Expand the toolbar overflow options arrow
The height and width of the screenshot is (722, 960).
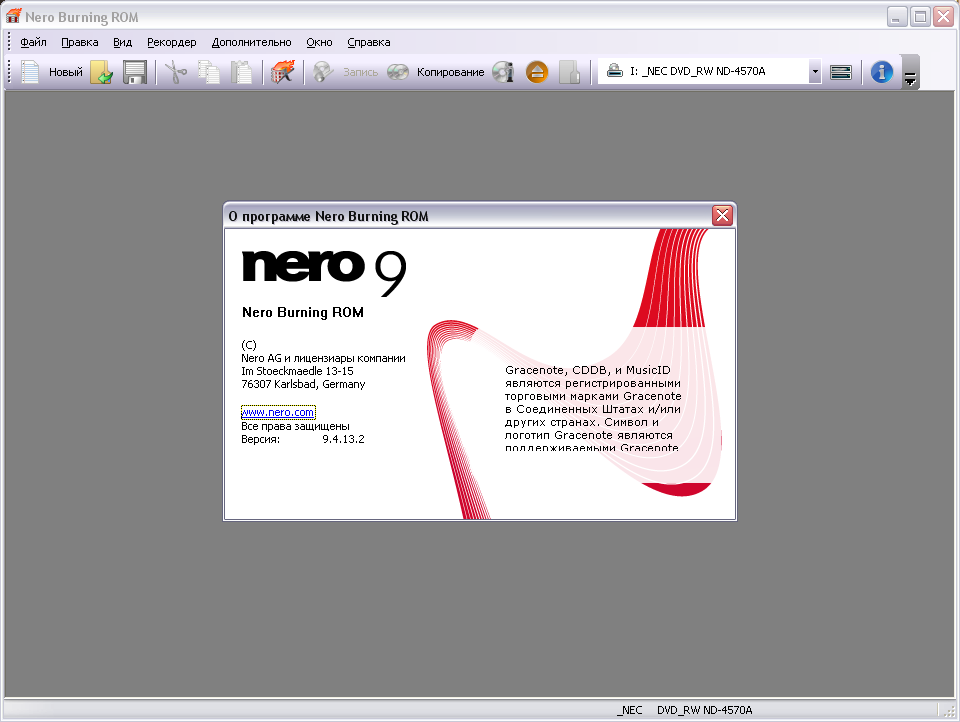pyautogui.click(x=910, y=72)
